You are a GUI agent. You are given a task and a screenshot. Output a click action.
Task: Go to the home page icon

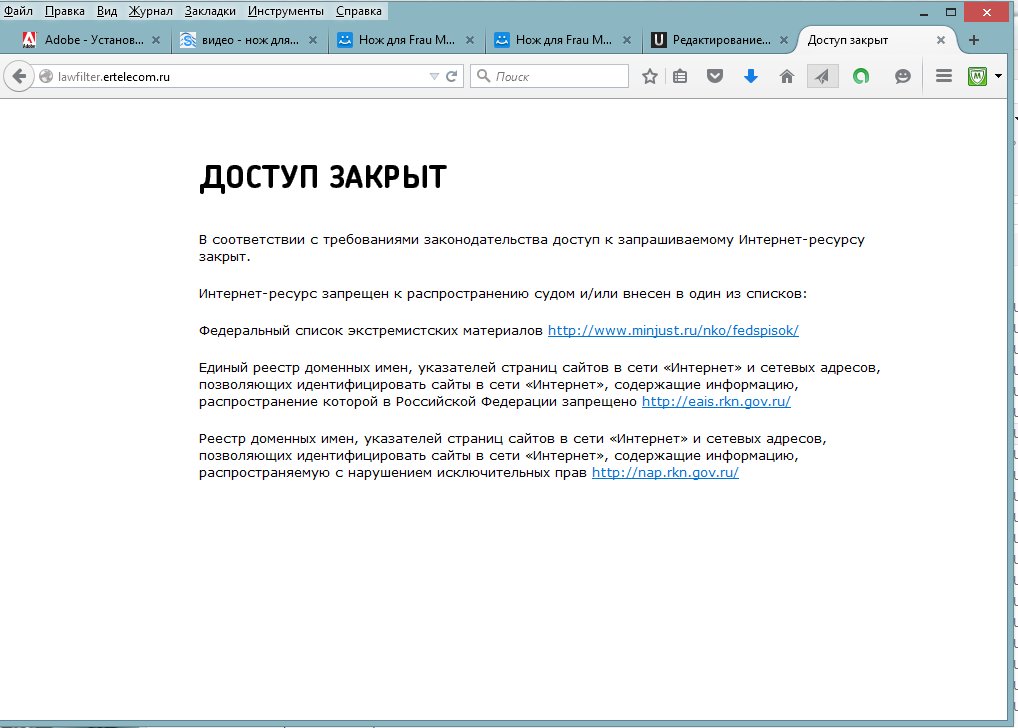tap(787, 77)
